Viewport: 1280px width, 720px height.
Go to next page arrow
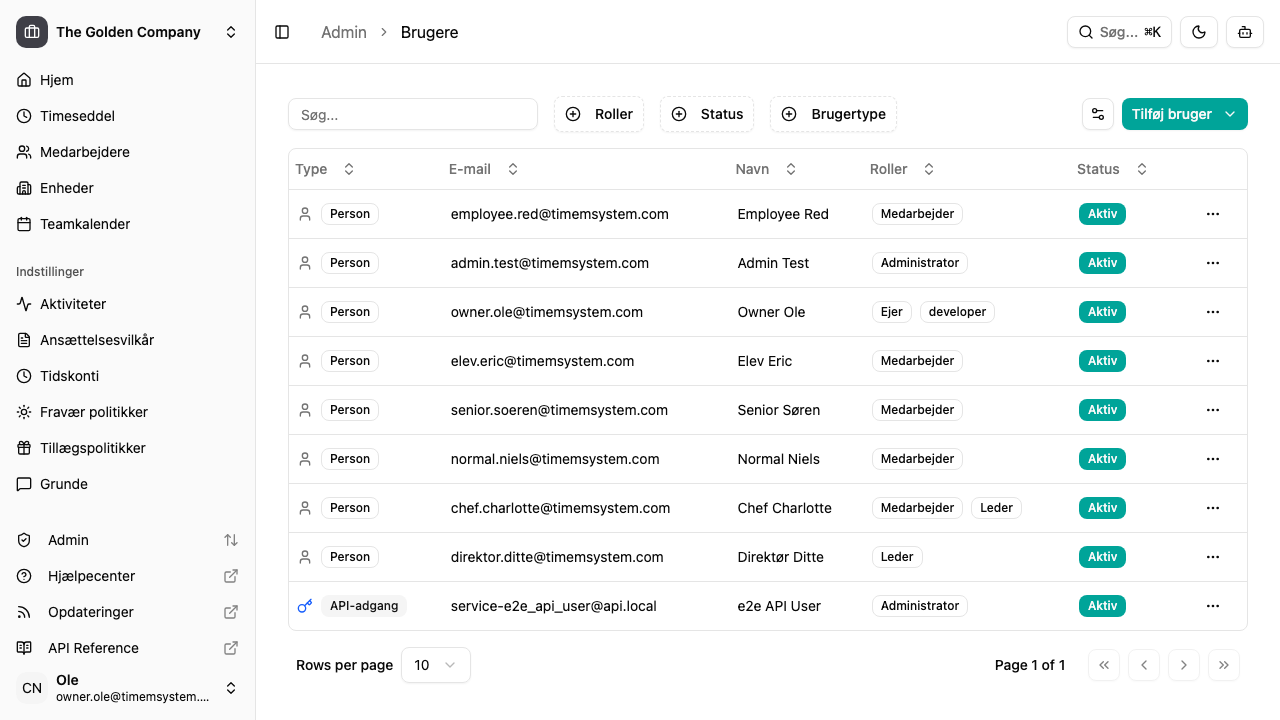(x=1184, y=665)
